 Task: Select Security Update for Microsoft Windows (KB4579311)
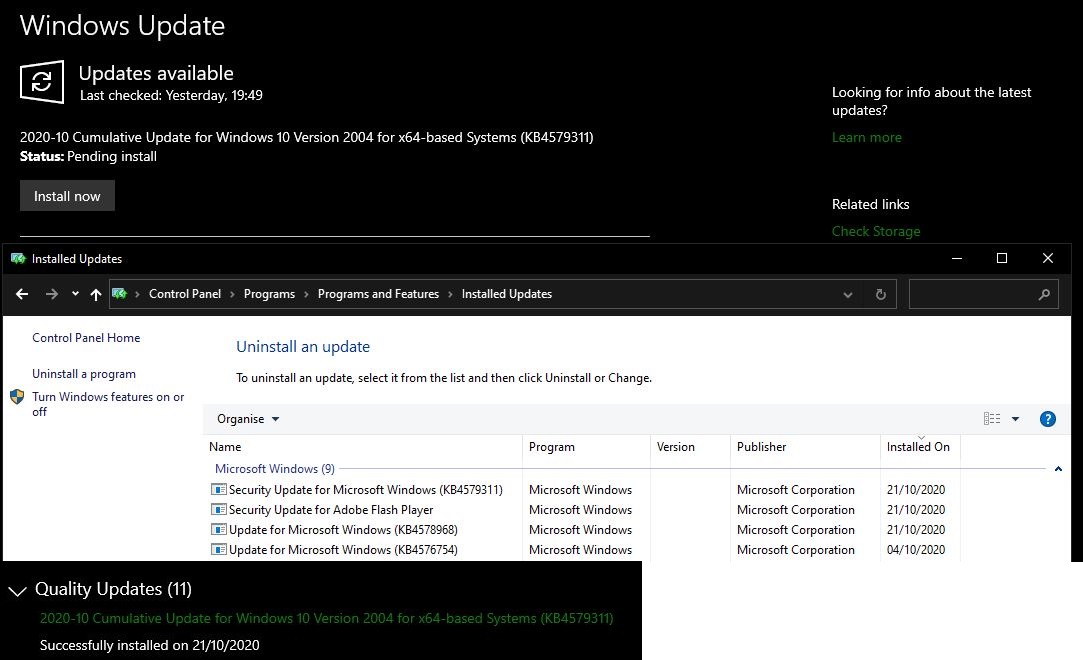pyautogui.click(x=365, y=489)
